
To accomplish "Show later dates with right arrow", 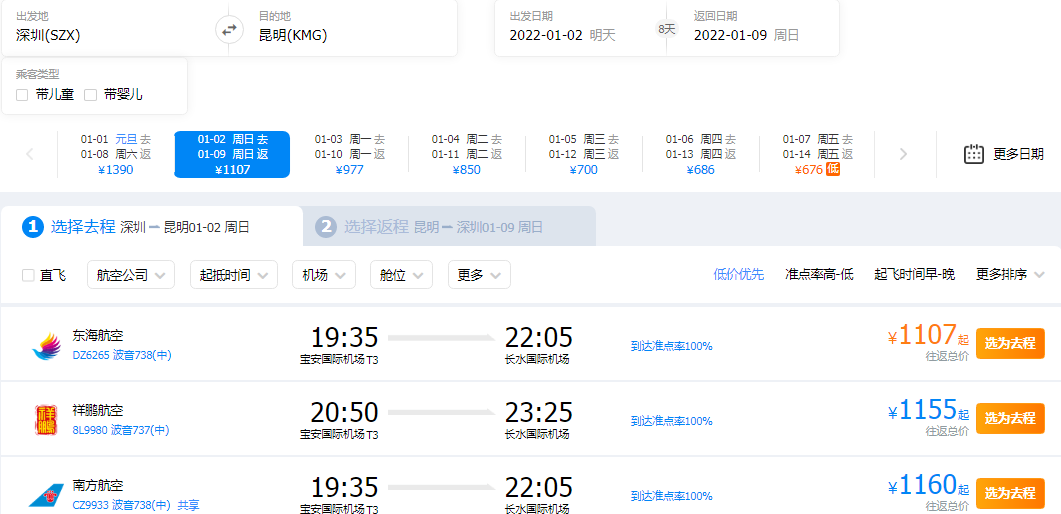I will point(903,154).
